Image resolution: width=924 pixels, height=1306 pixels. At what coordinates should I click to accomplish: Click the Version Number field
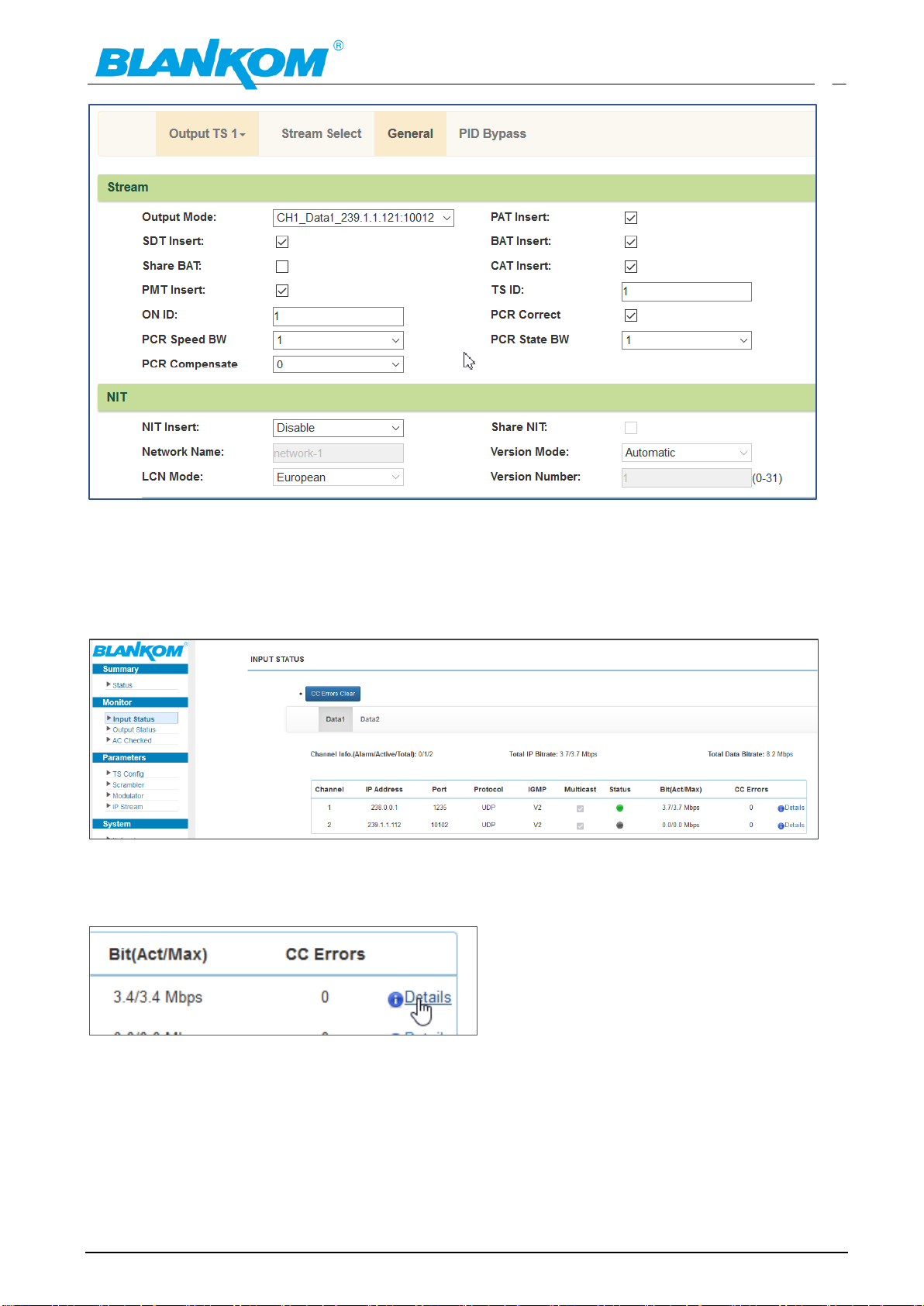coord(687,477)
